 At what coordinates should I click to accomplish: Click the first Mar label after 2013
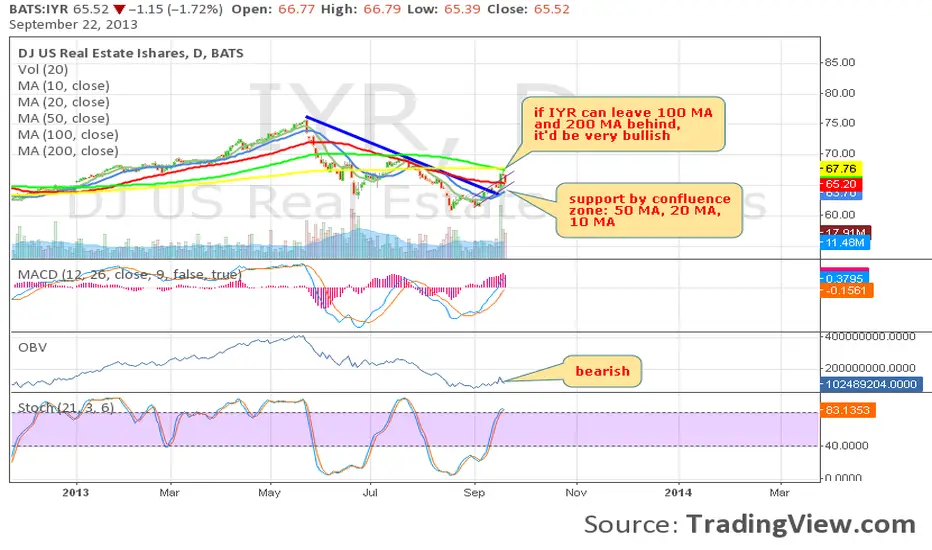click(x=169, y=492)
